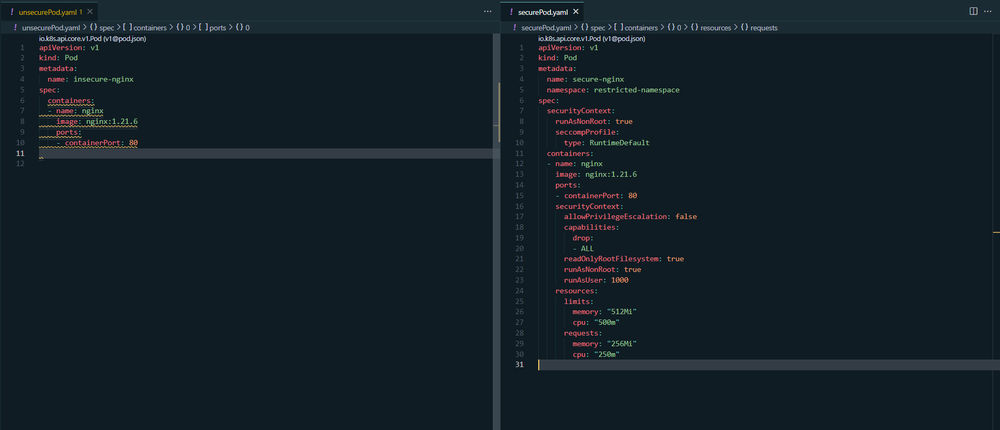Viewport: 1000px width, 430px height.
Task: Click 'runAsUser: 1000' line
Action: (596, 280)
